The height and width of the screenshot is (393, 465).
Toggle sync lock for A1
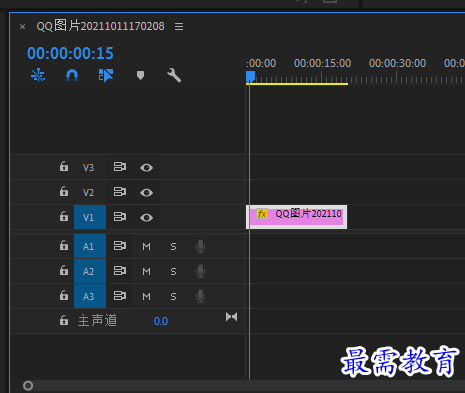(x=120, y=246)
